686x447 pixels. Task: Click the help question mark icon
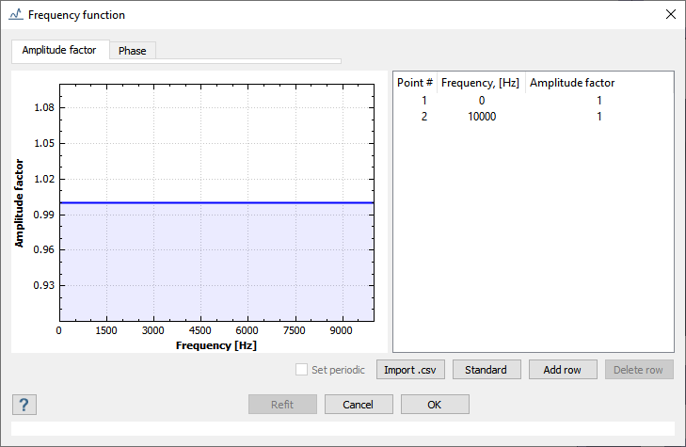[x=24, y=404]
